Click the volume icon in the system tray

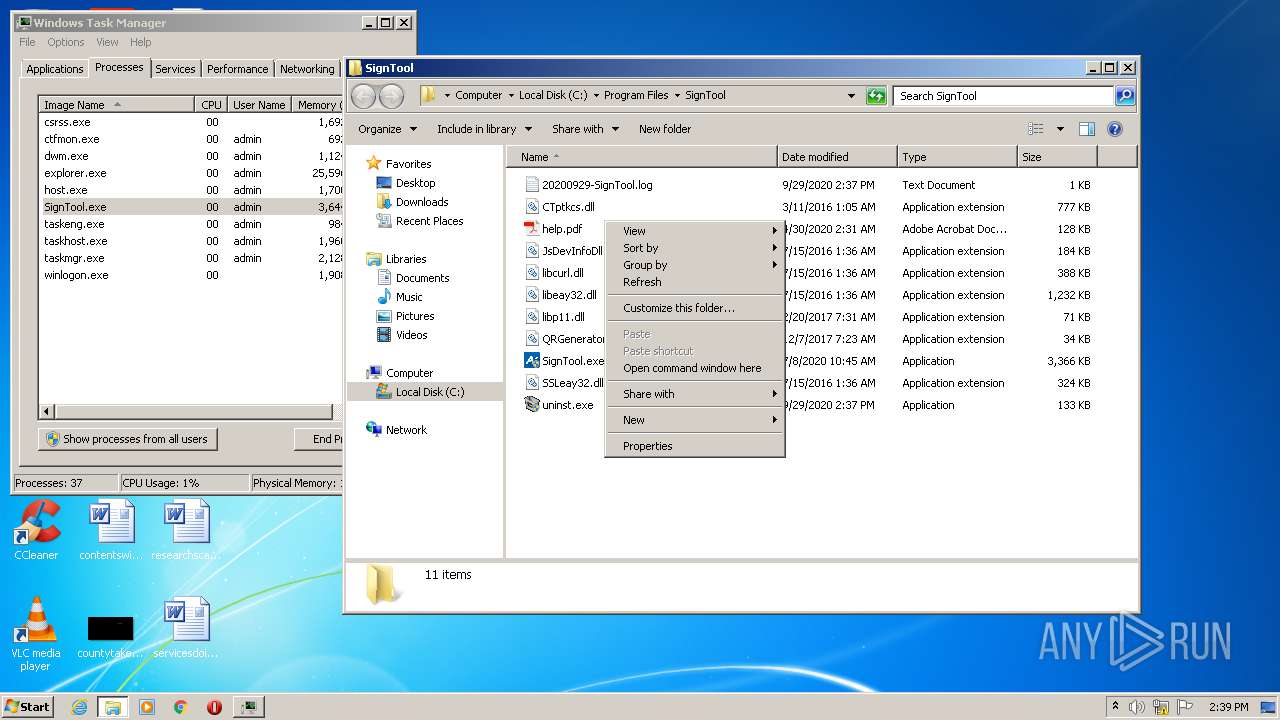coord(1137,707)
